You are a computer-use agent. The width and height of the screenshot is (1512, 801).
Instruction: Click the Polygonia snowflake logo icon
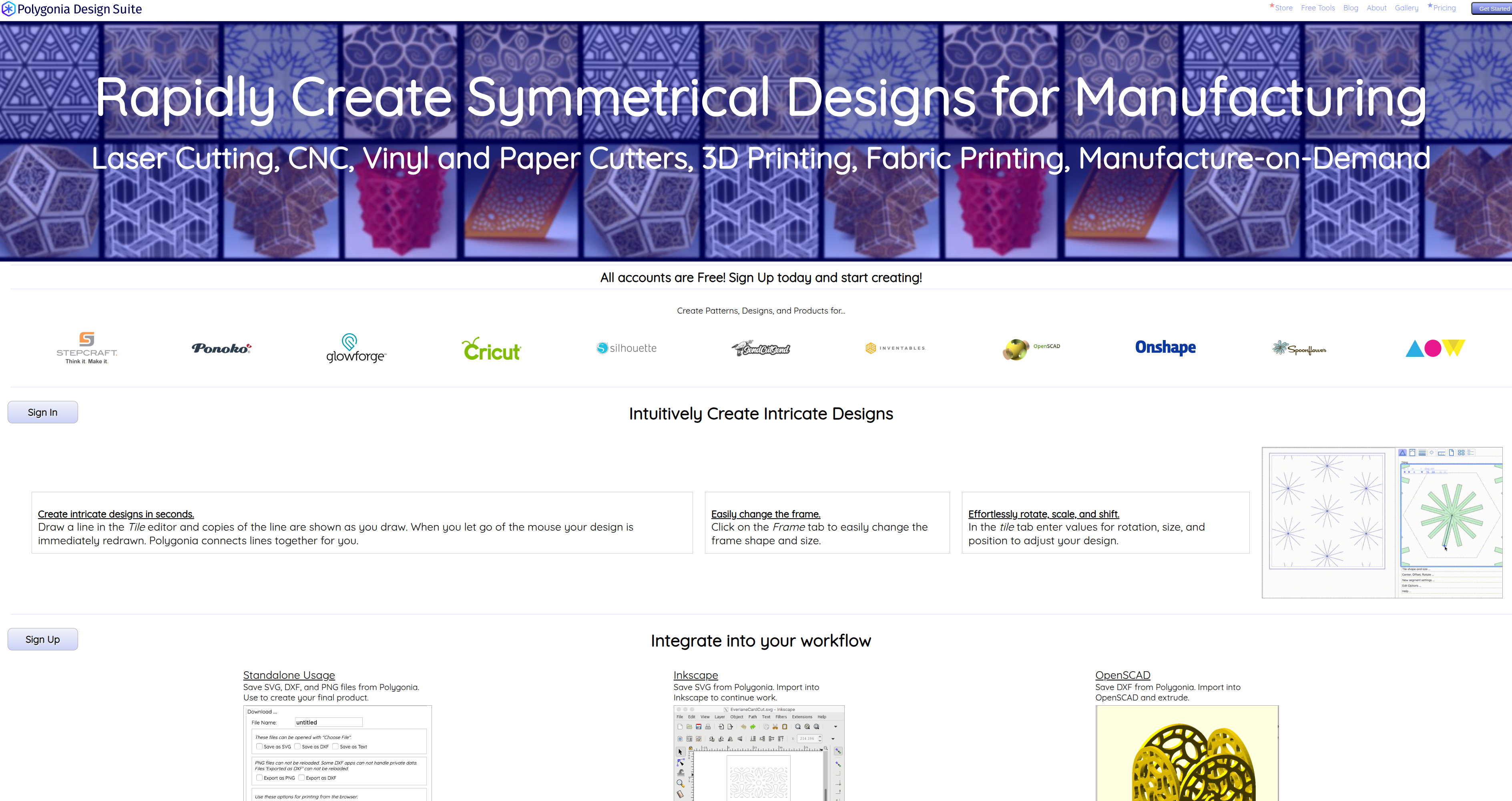[x=8, y=9]
